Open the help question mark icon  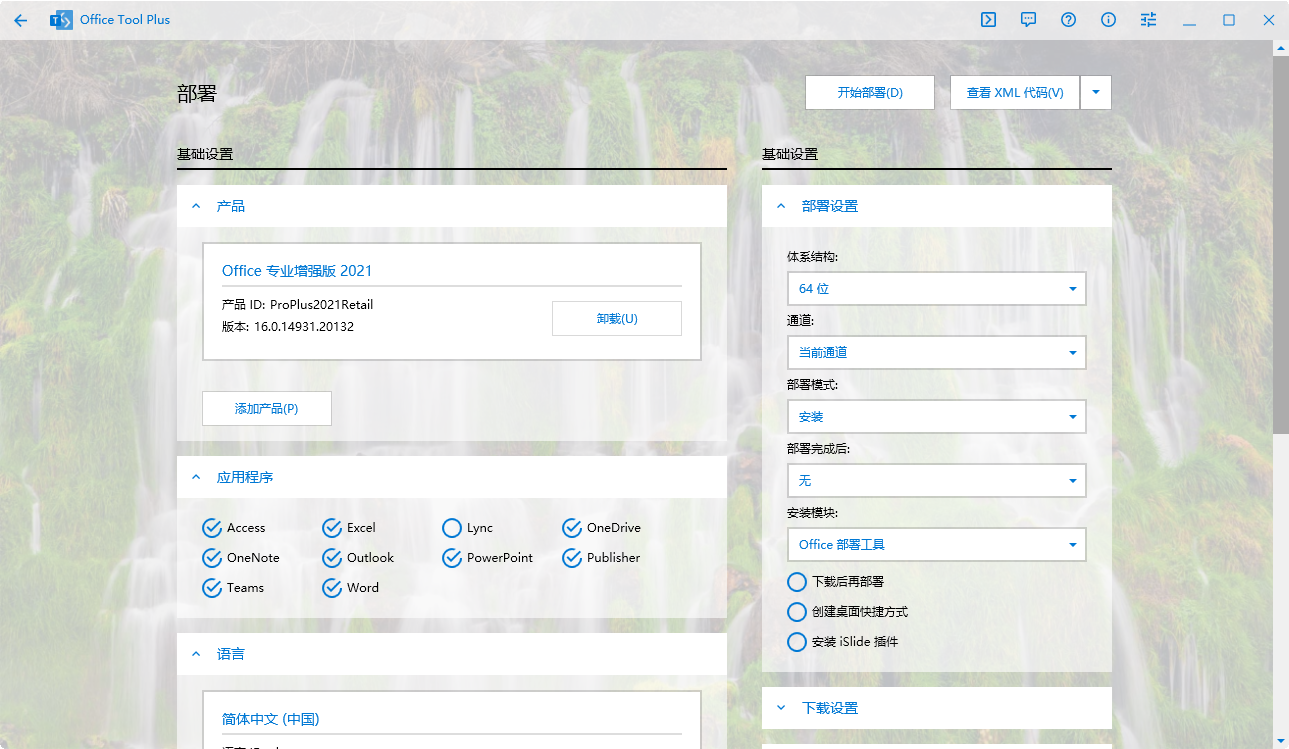pos(1068,20)
